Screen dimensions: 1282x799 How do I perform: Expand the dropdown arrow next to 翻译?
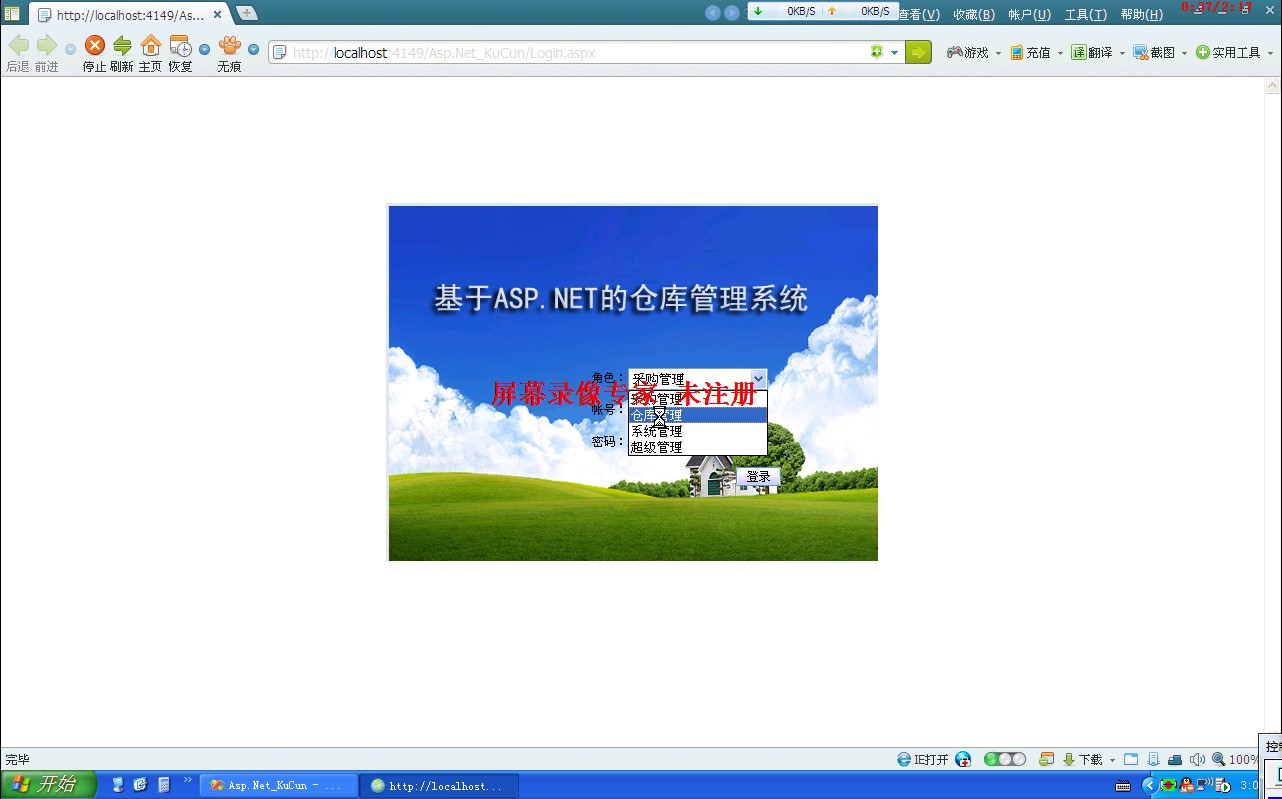[x=1122, y=53]
